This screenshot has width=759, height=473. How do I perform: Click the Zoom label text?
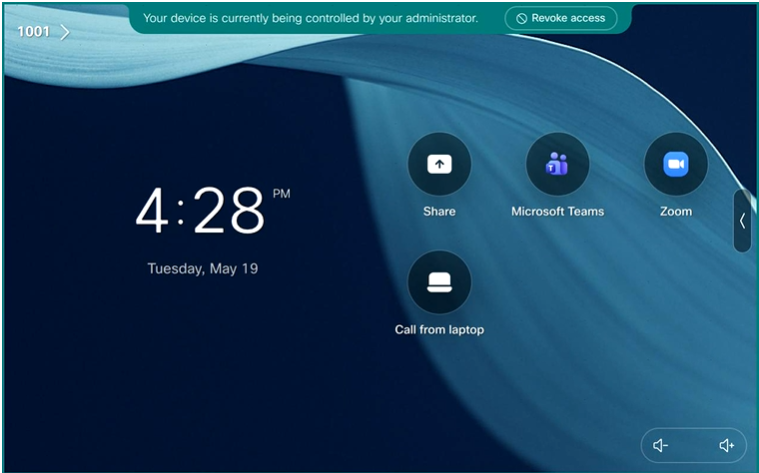[x=676, y=212]
